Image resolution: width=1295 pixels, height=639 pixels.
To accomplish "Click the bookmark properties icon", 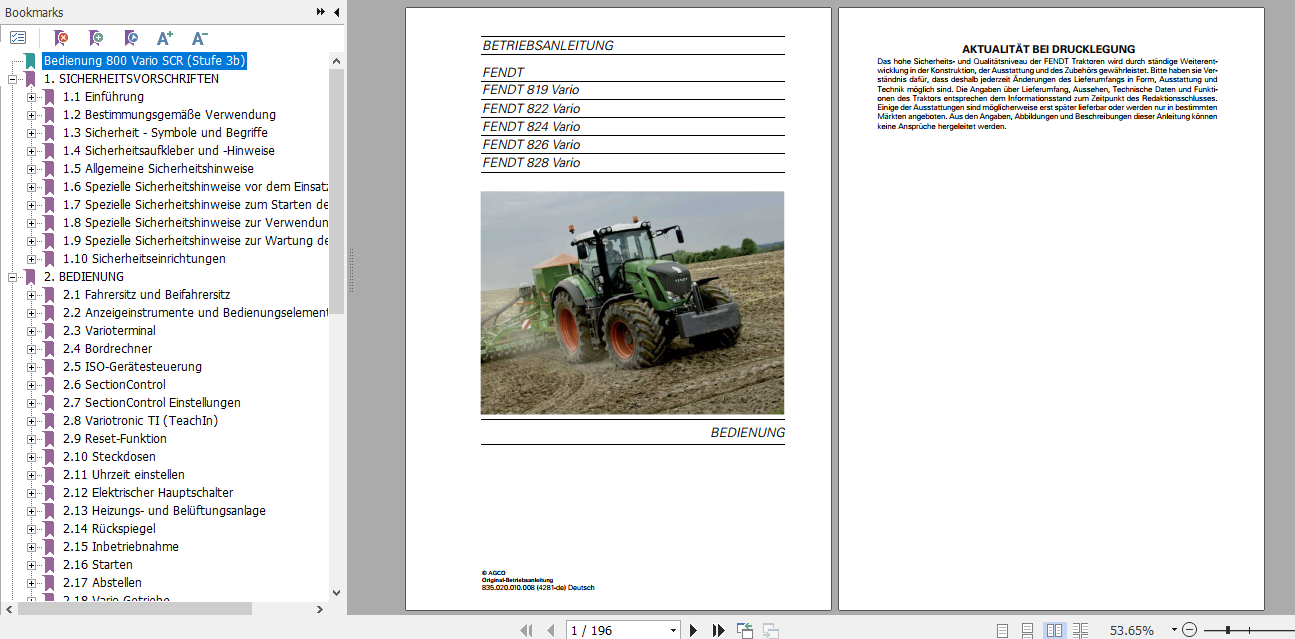I will [x=131, y=38].
